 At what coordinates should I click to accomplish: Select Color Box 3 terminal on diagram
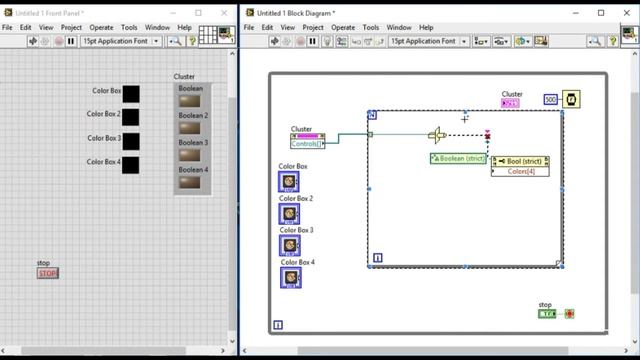[x=290, y=245]
